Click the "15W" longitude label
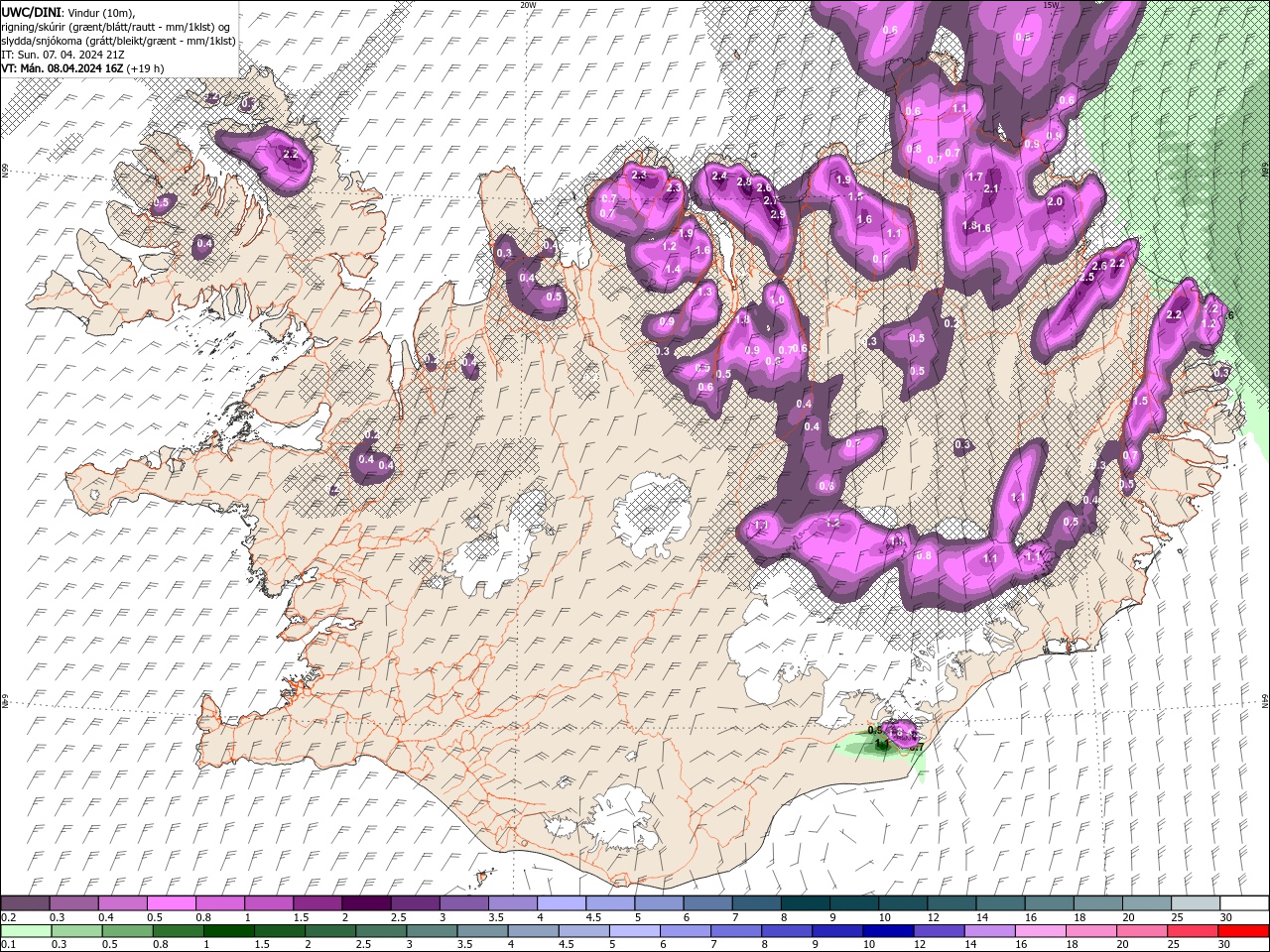1270x952 pixels. 1051,5
